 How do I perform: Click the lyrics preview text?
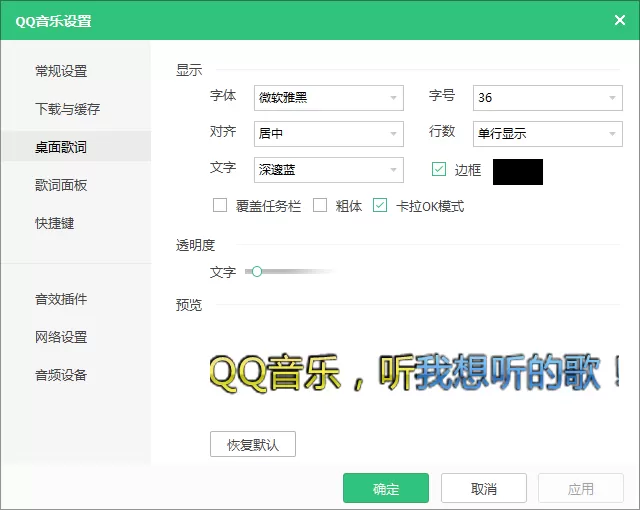click(414, 373)
